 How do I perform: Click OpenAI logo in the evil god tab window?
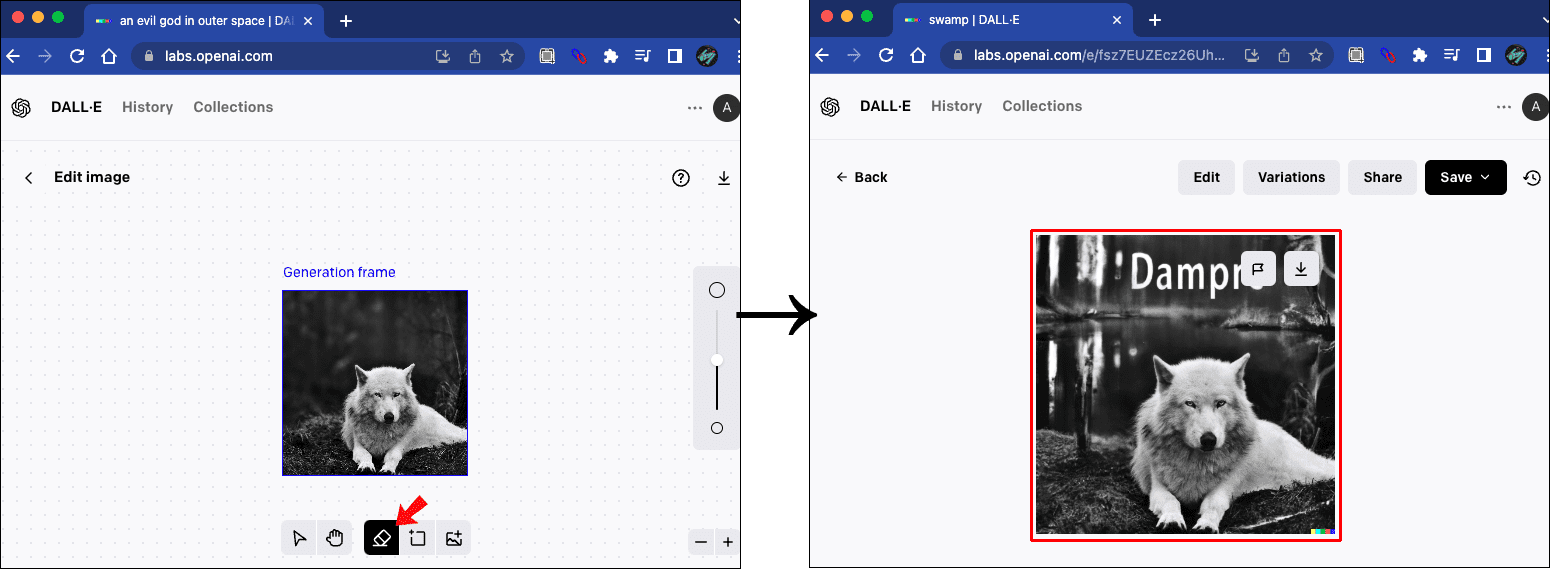(x=21, y=108)
